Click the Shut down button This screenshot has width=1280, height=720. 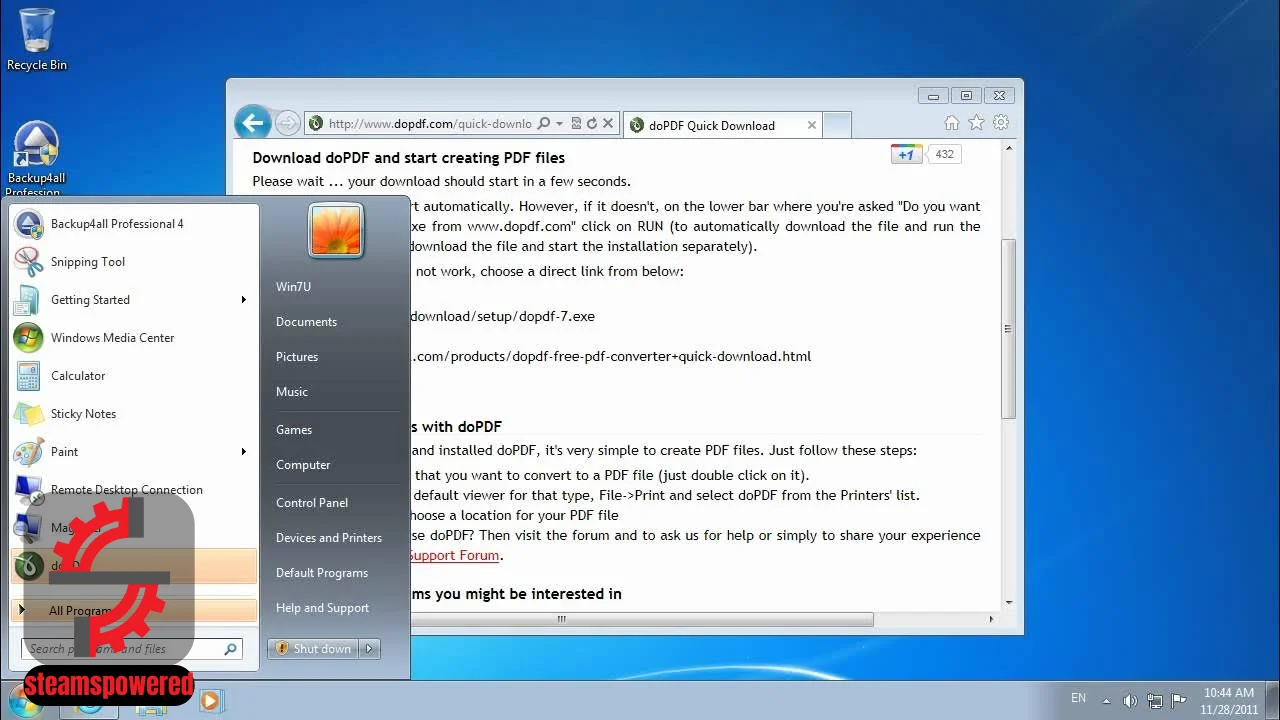[314, 649]
